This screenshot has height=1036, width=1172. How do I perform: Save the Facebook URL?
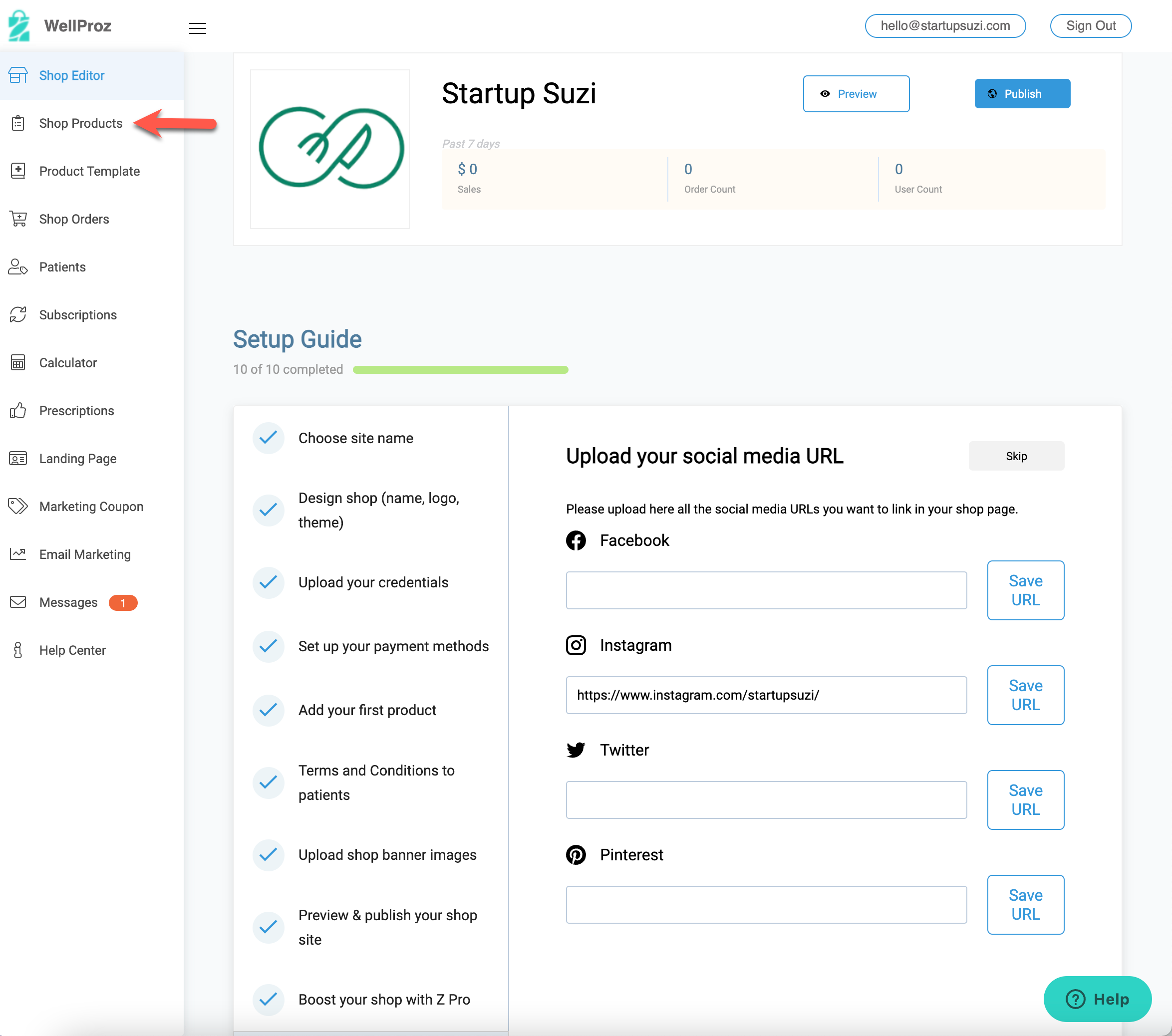tap(1025, 590)
